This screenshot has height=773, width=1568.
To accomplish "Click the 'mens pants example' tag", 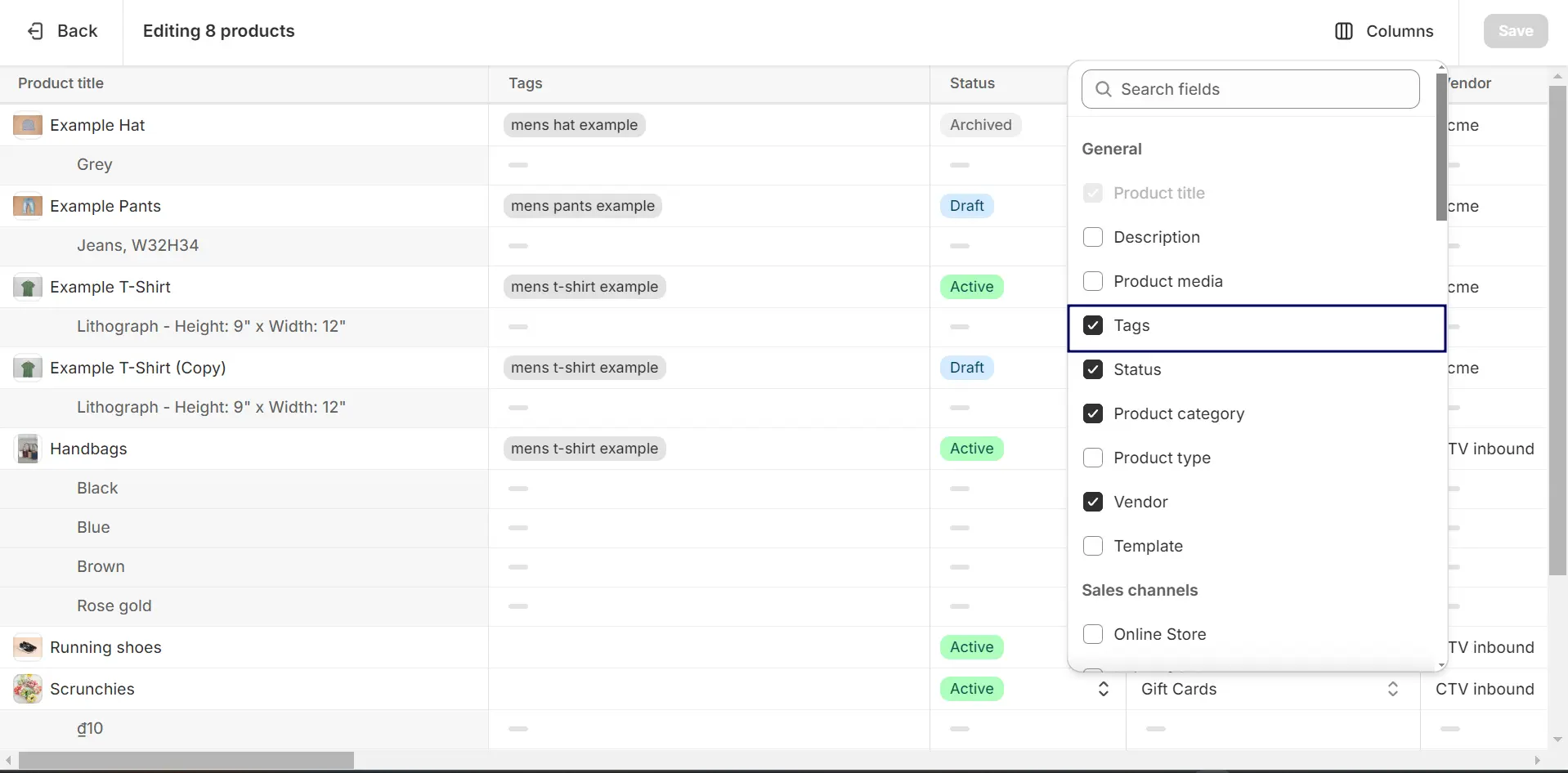I will [x=583, y=206].
